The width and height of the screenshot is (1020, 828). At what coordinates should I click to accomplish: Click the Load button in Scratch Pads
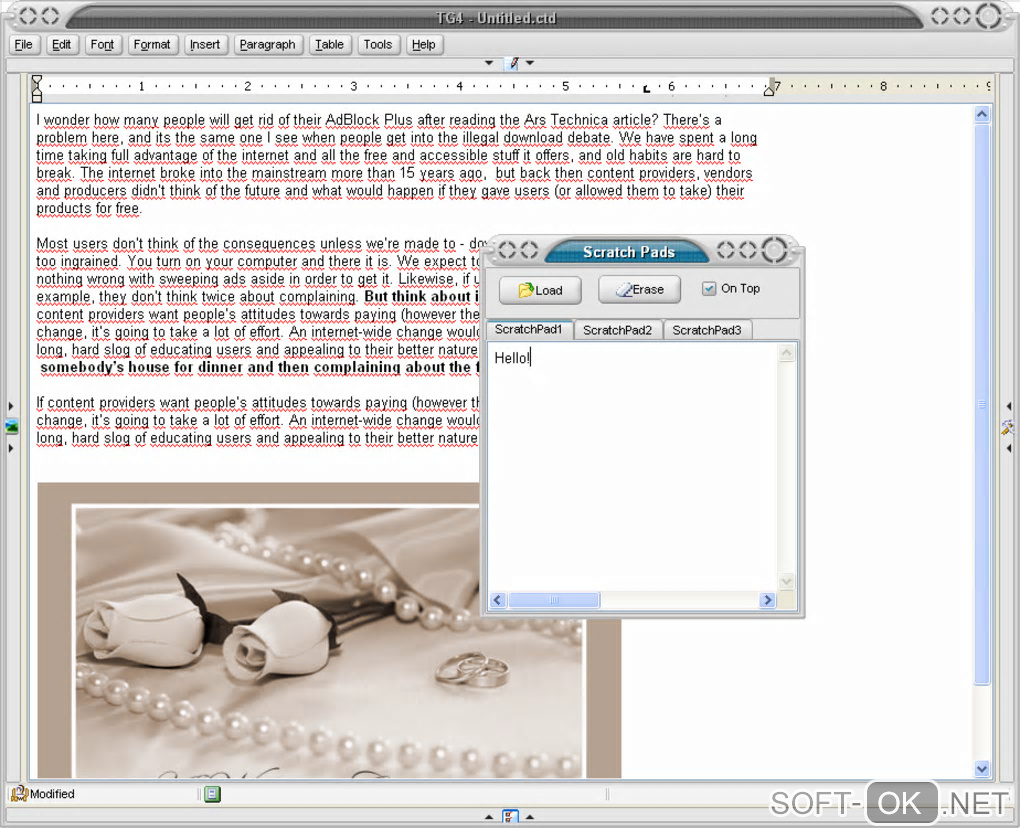540,290
